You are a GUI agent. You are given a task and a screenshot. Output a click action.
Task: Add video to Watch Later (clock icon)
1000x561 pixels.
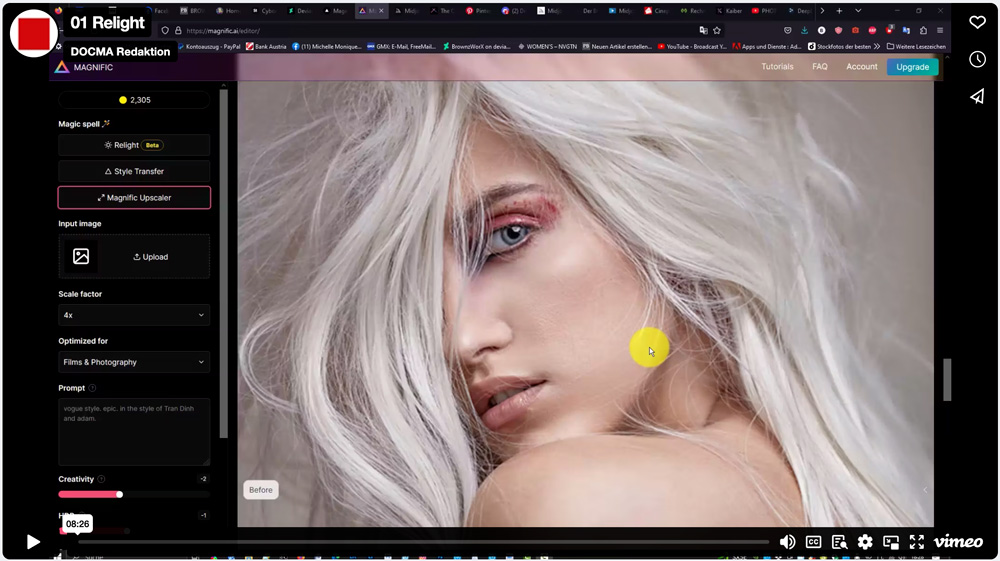(x=977, y=60)
